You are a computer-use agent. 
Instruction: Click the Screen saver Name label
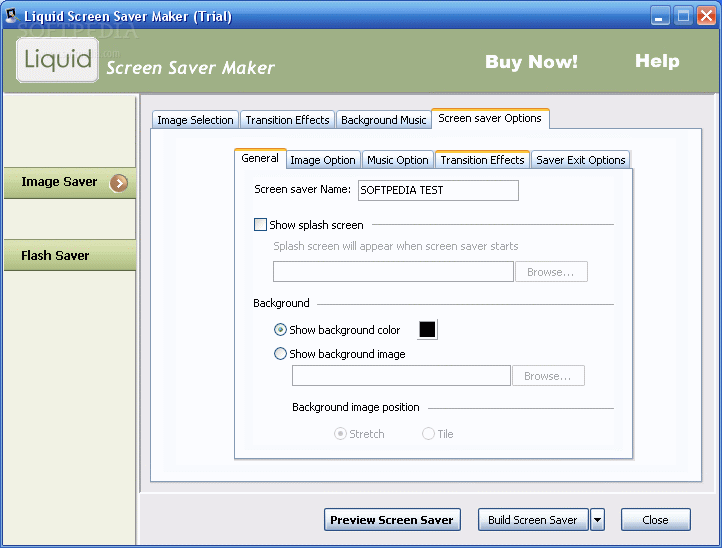point(303,189)
